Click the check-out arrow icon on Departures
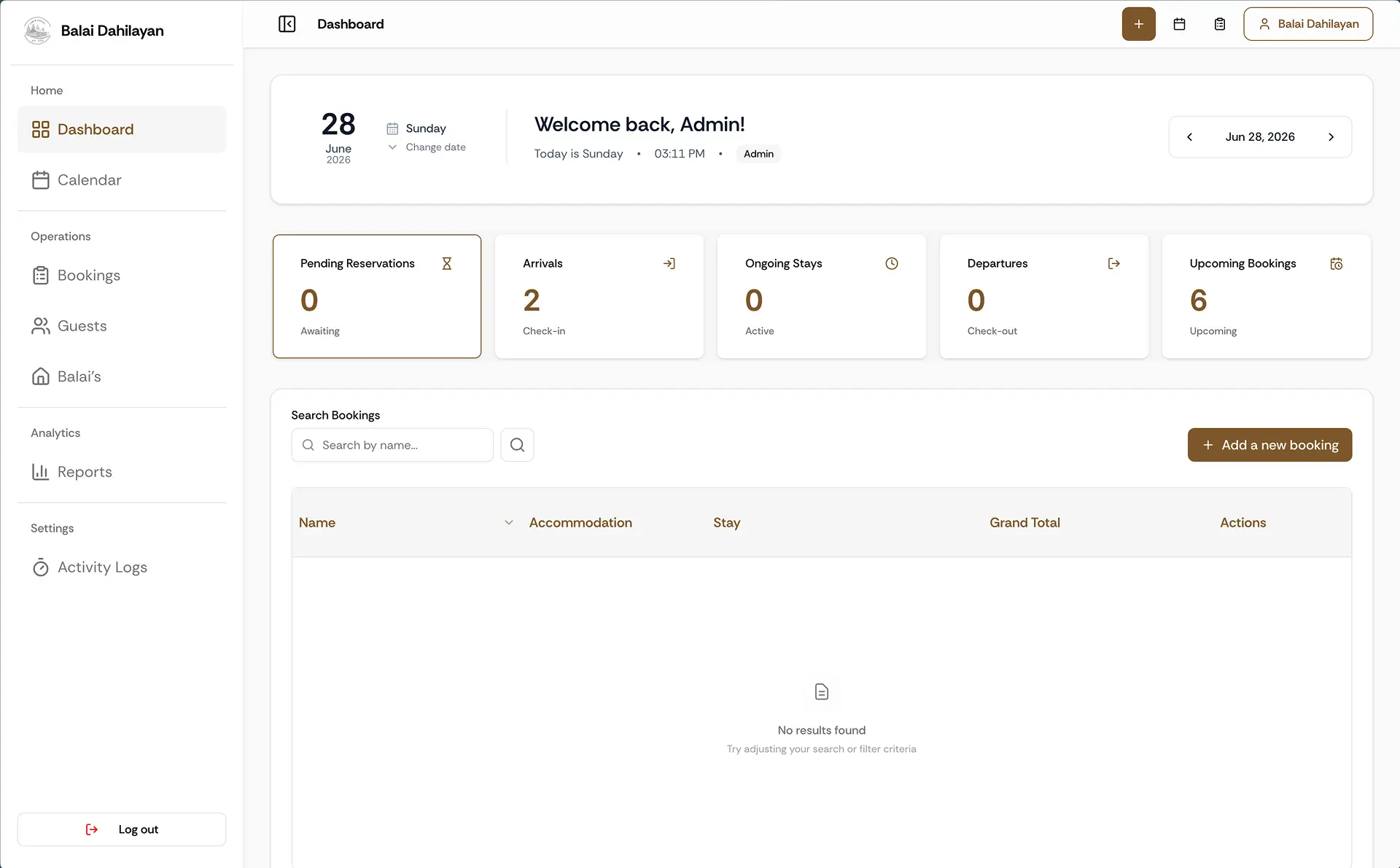 coord(1114,263)
